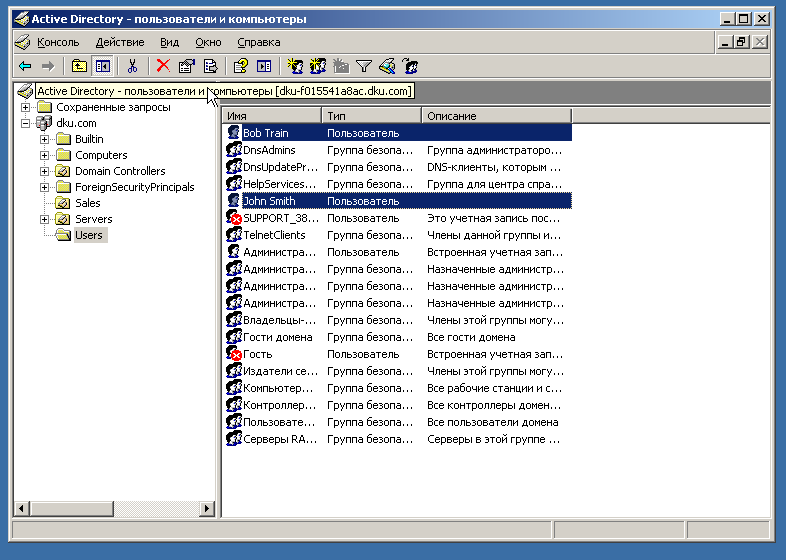The height and width of the screenshot is (560, 786).
Task: Select the Издатели се group name
Action: [x=280, y=371]
